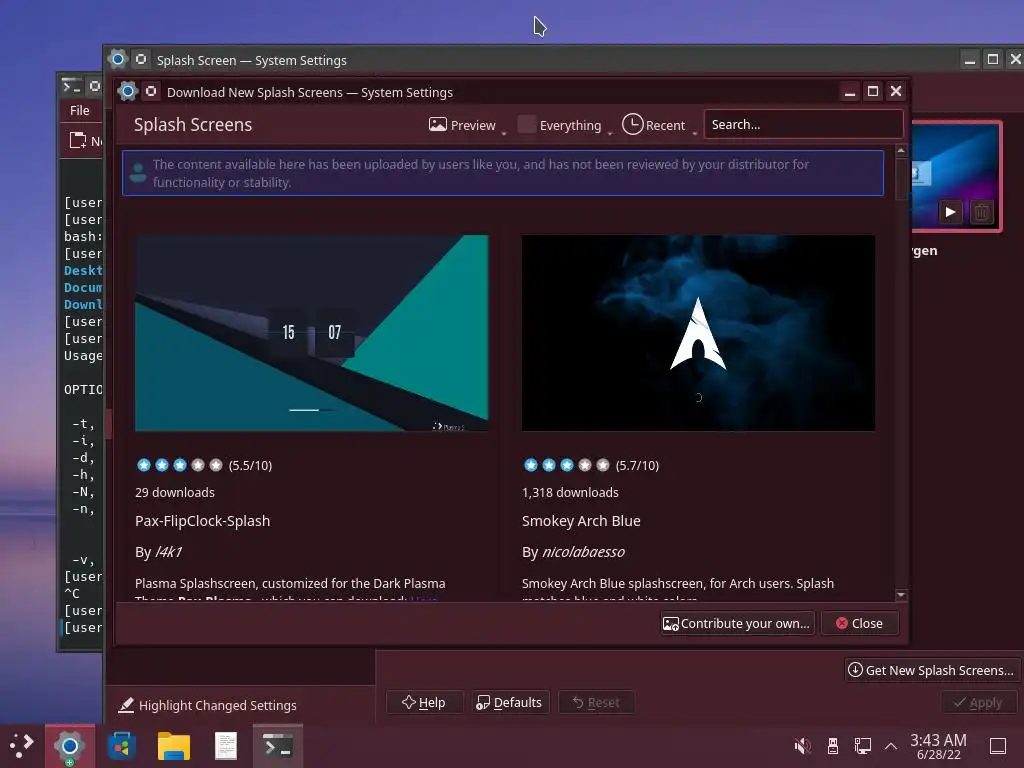
Task: Open the Discover software center taskbar icon
Action: [x=121, y=746]
